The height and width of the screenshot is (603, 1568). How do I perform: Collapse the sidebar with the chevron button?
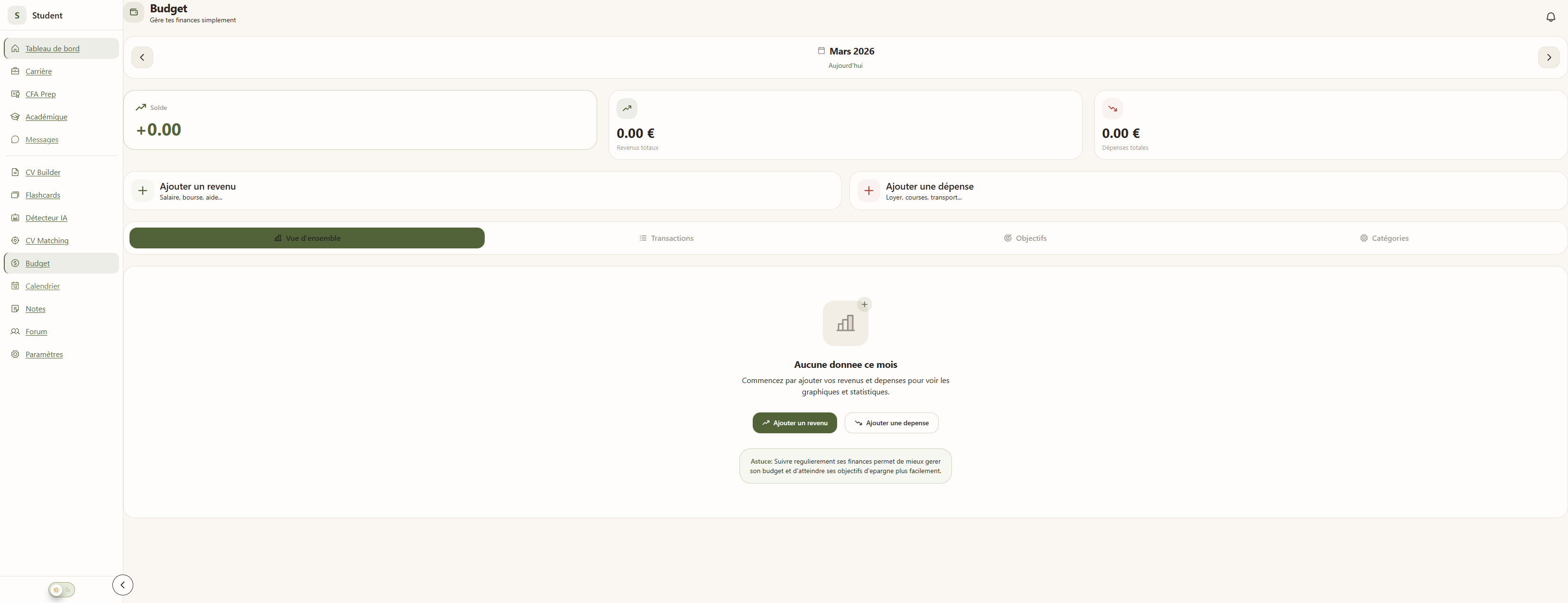[123, 585]
